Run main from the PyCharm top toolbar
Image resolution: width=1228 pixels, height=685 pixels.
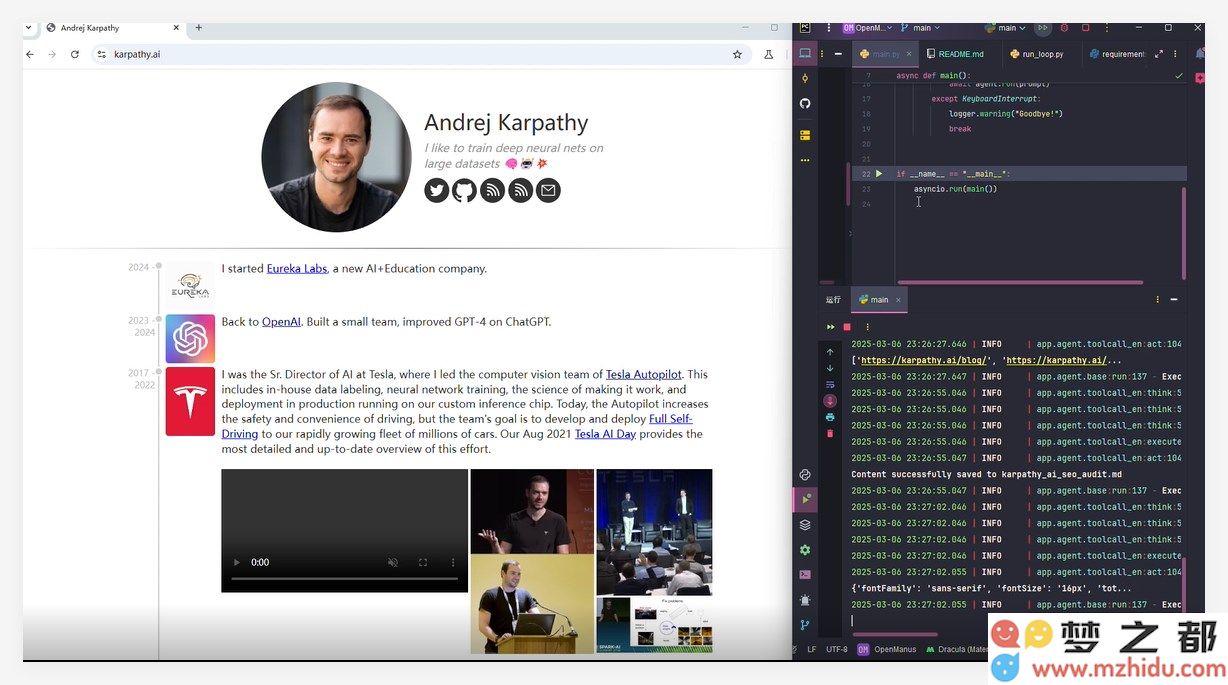point(1042,28)
